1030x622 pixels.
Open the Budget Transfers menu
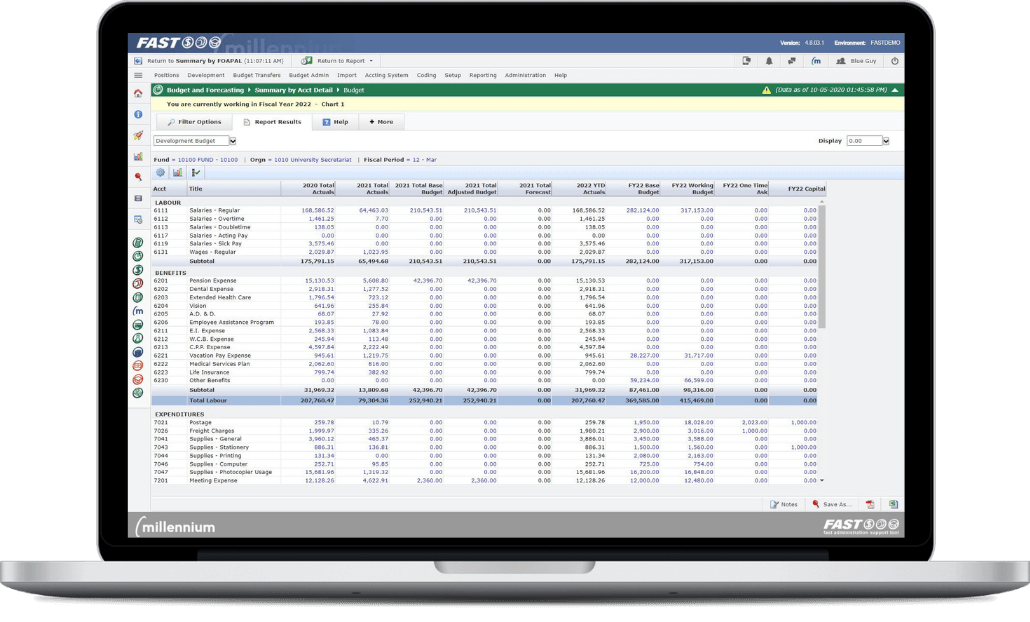[256, 76]
